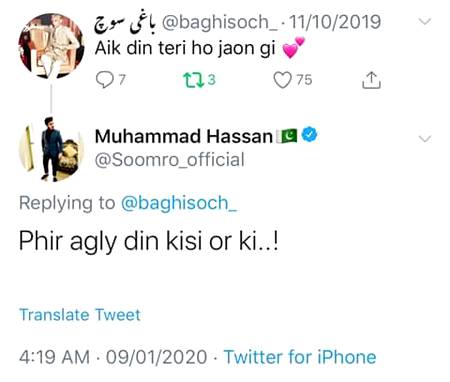450x382 pixels.
Task: Click the green retweet icon on baghisoch_ tweet
Action: click(x=194, y=80)
